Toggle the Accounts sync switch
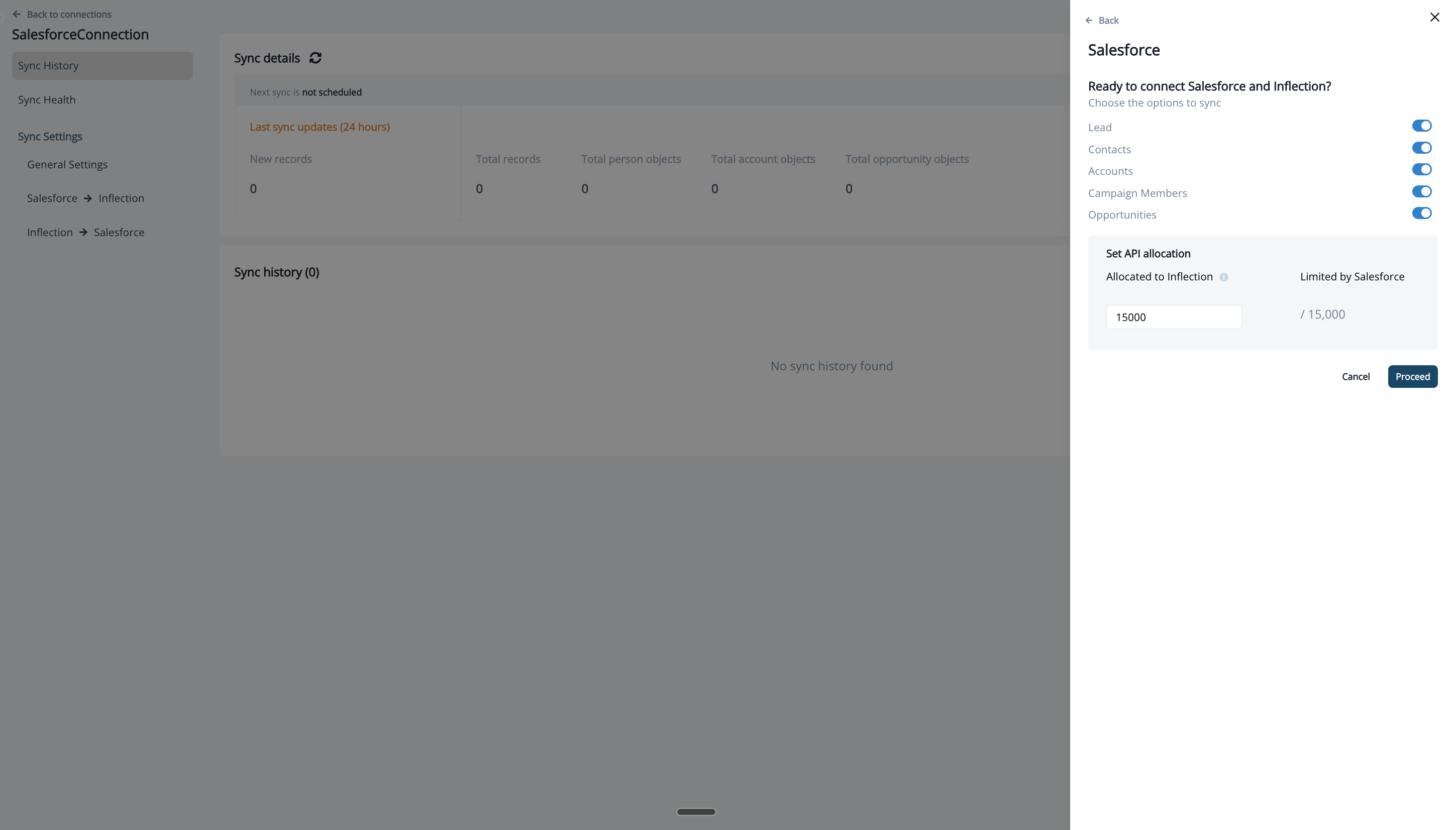 (1421, 169)
